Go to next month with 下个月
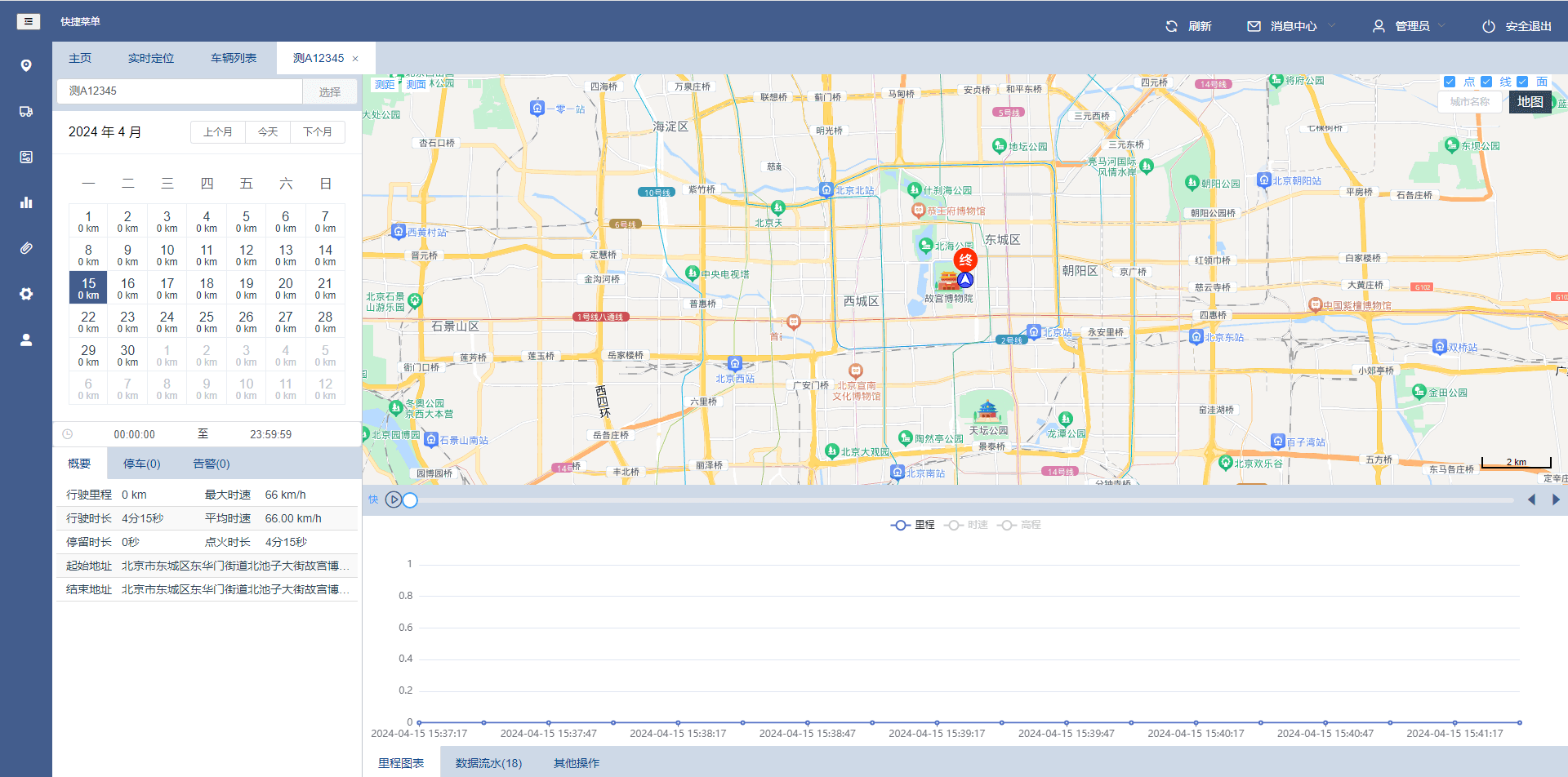 [318, 131]
